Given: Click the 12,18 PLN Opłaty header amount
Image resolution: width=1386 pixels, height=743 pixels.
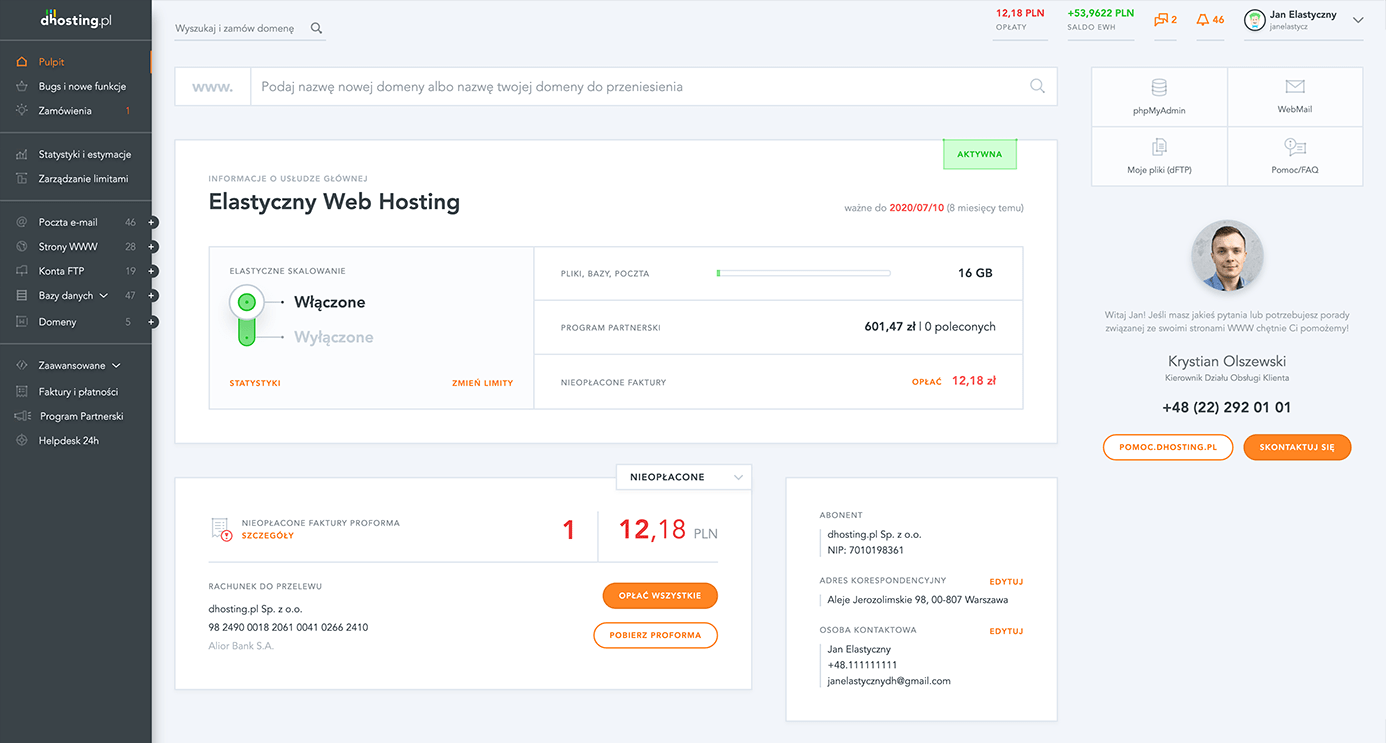Looking at the screenshot, I should (x=1020, y=13).
